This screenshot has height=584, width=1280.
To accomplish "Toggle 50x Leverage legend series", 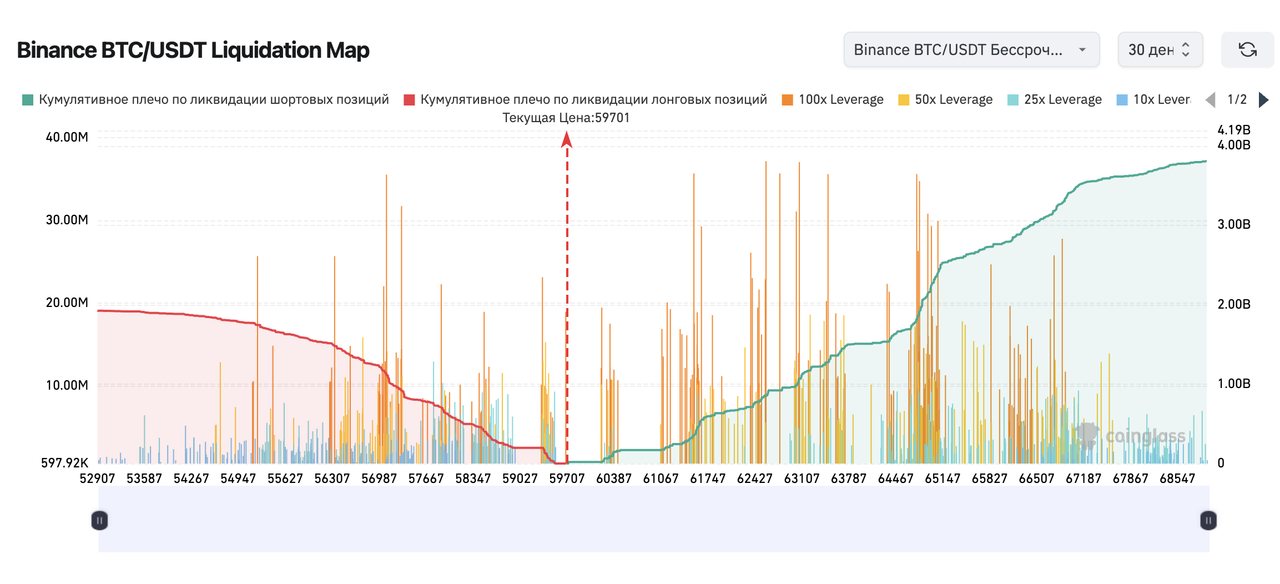I will pyautogui.click(x=945, y=100).
